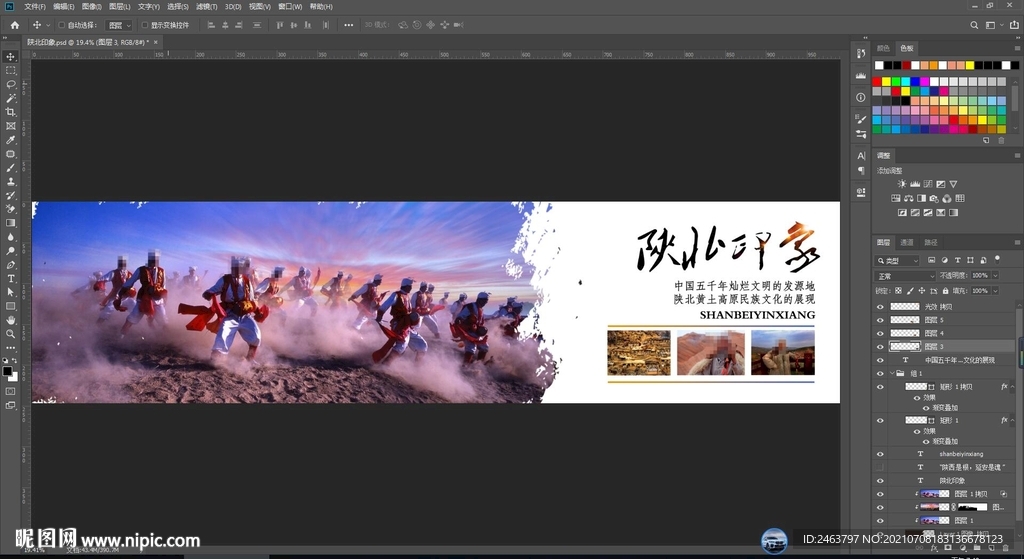Toggle visibility of 图层 3 layer
Viewport: 1024px width, 559px height.
click(880, 347)
